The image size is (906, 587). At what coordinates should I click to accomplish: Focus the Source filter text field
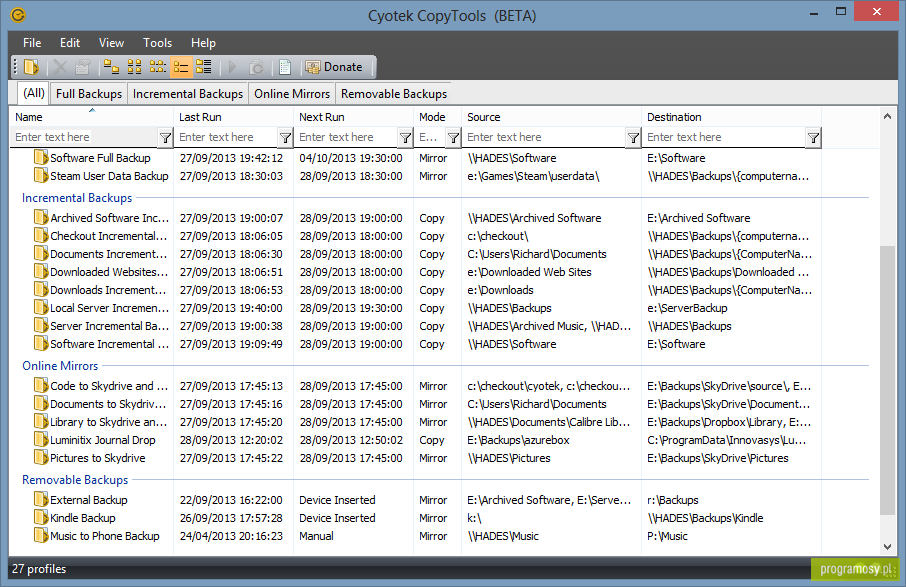tap(545, 138)
